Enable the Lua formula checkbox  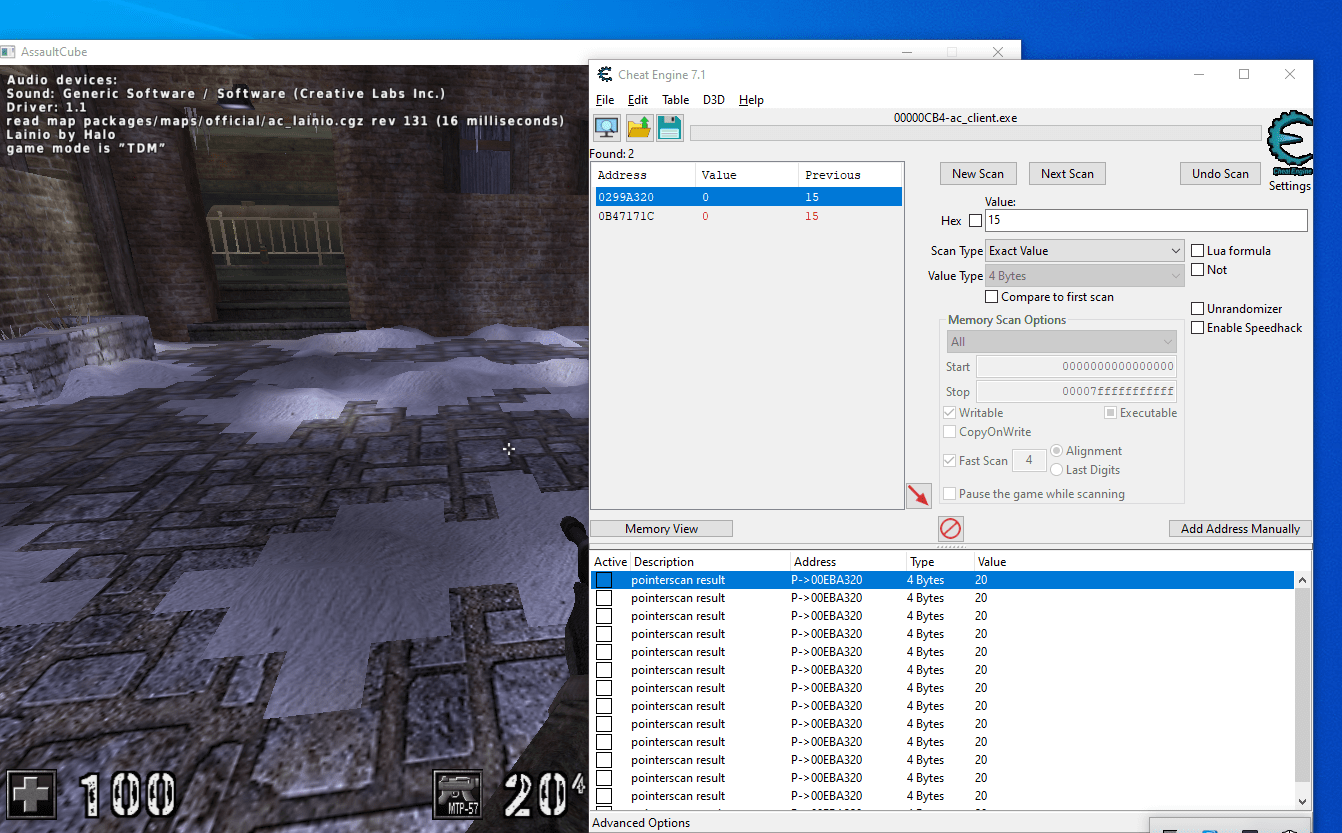tap(1197, 250)
